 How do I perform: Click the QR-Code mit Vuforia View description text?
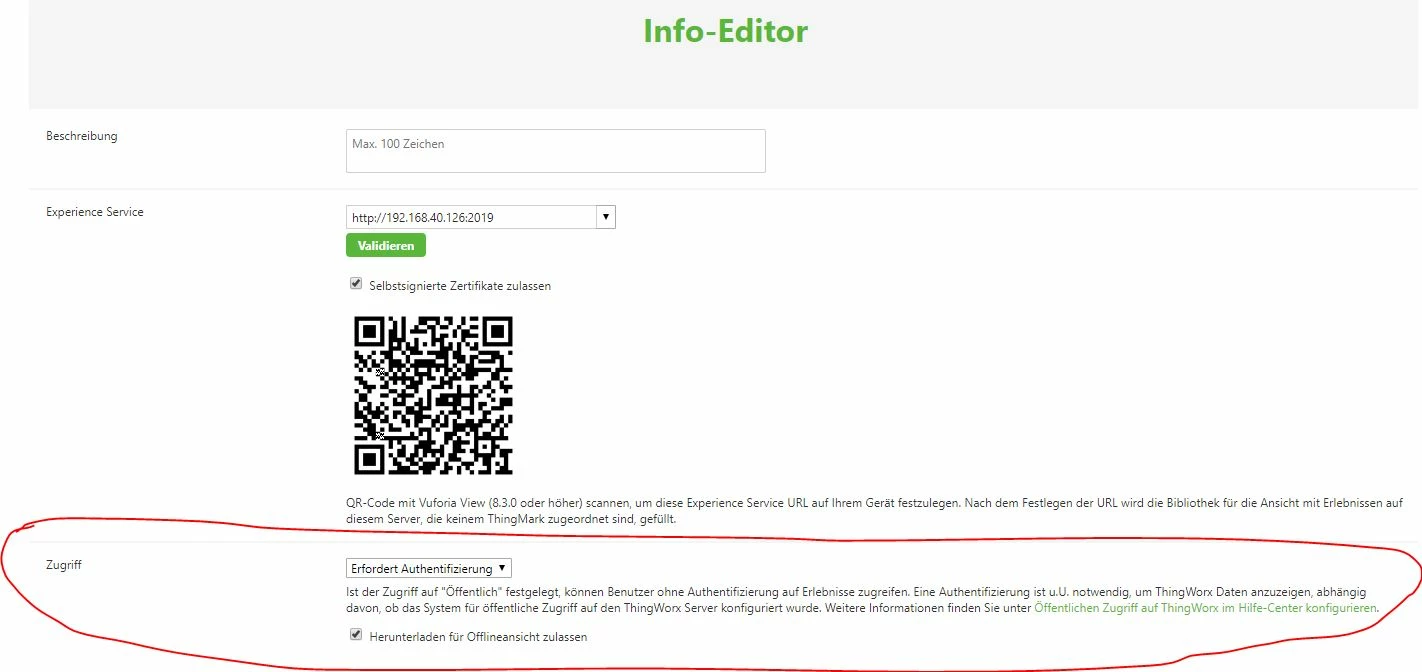875,511
